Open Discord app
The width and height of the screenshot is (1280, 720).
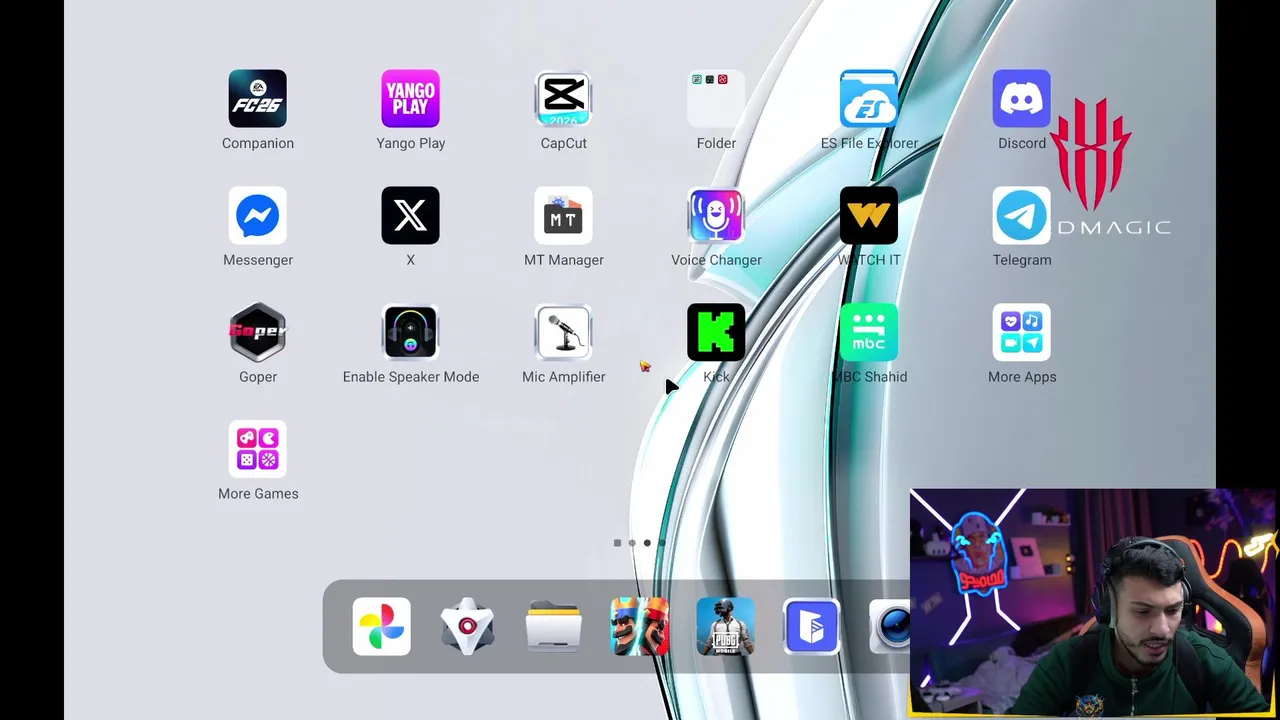click(x=1022, y=99)
